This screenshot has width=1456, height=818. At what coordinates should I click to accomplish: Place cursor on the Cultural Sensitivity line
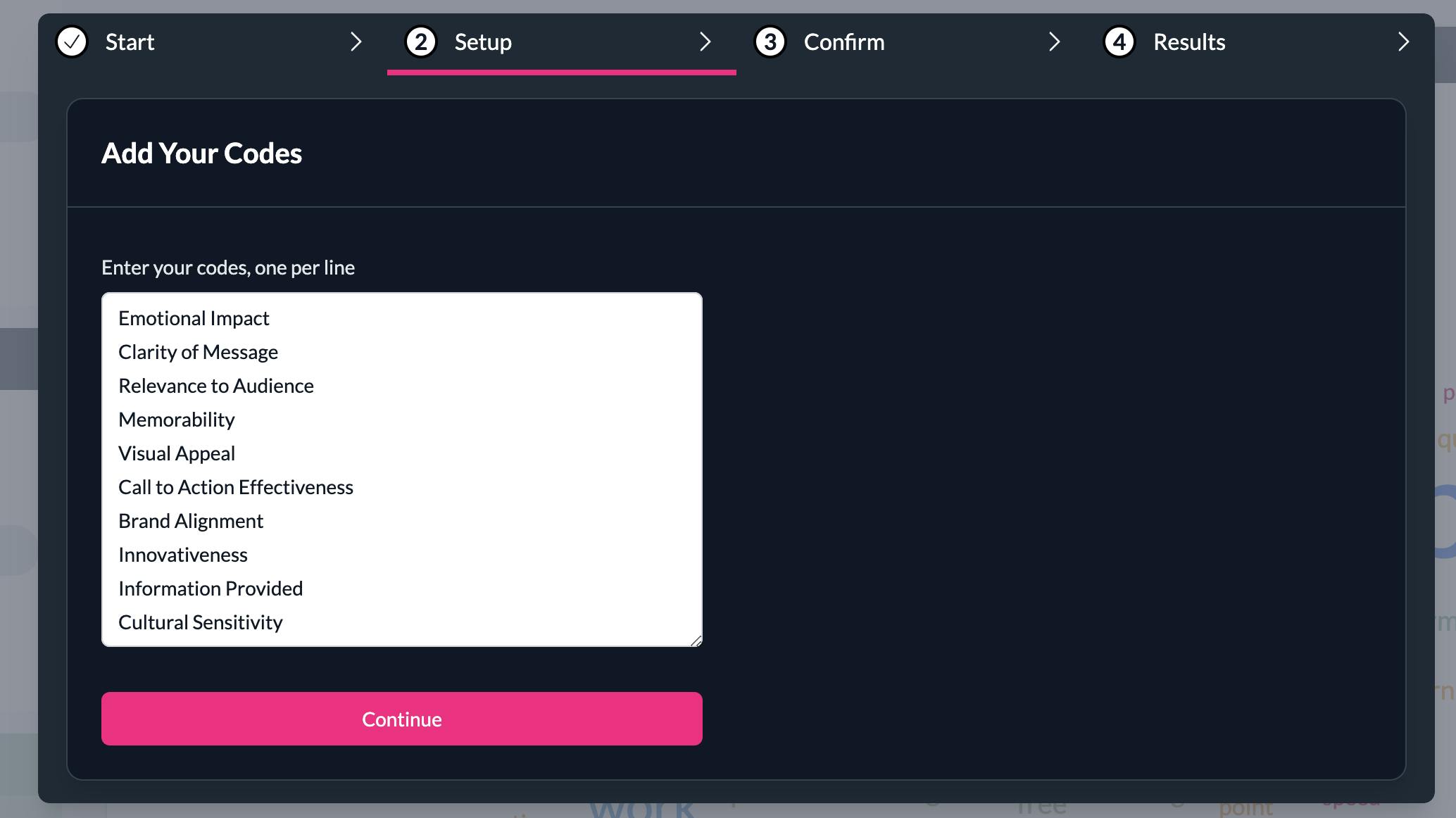(201, 622)
